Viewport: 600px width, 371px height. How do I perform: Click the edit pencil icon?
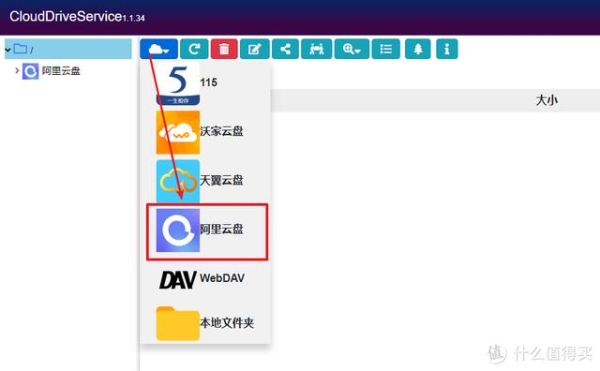[x=254, y=49]
